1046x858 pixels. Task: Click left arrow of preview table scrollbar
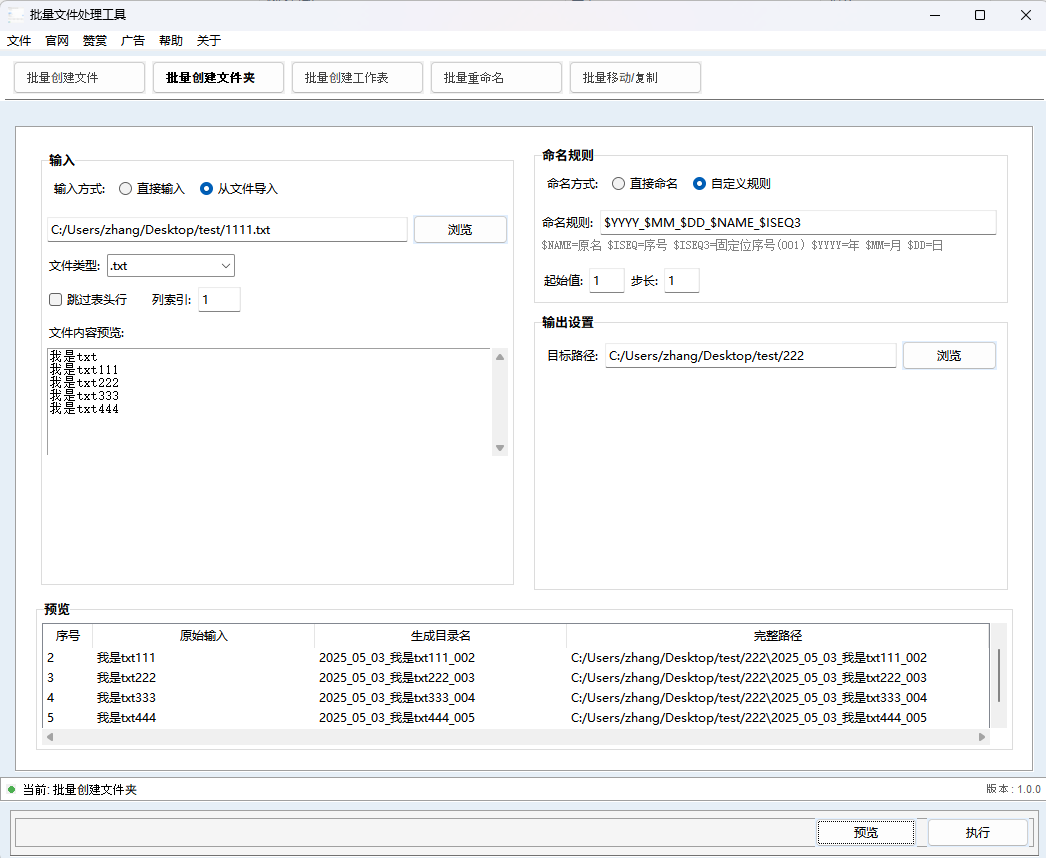point(51,737)
